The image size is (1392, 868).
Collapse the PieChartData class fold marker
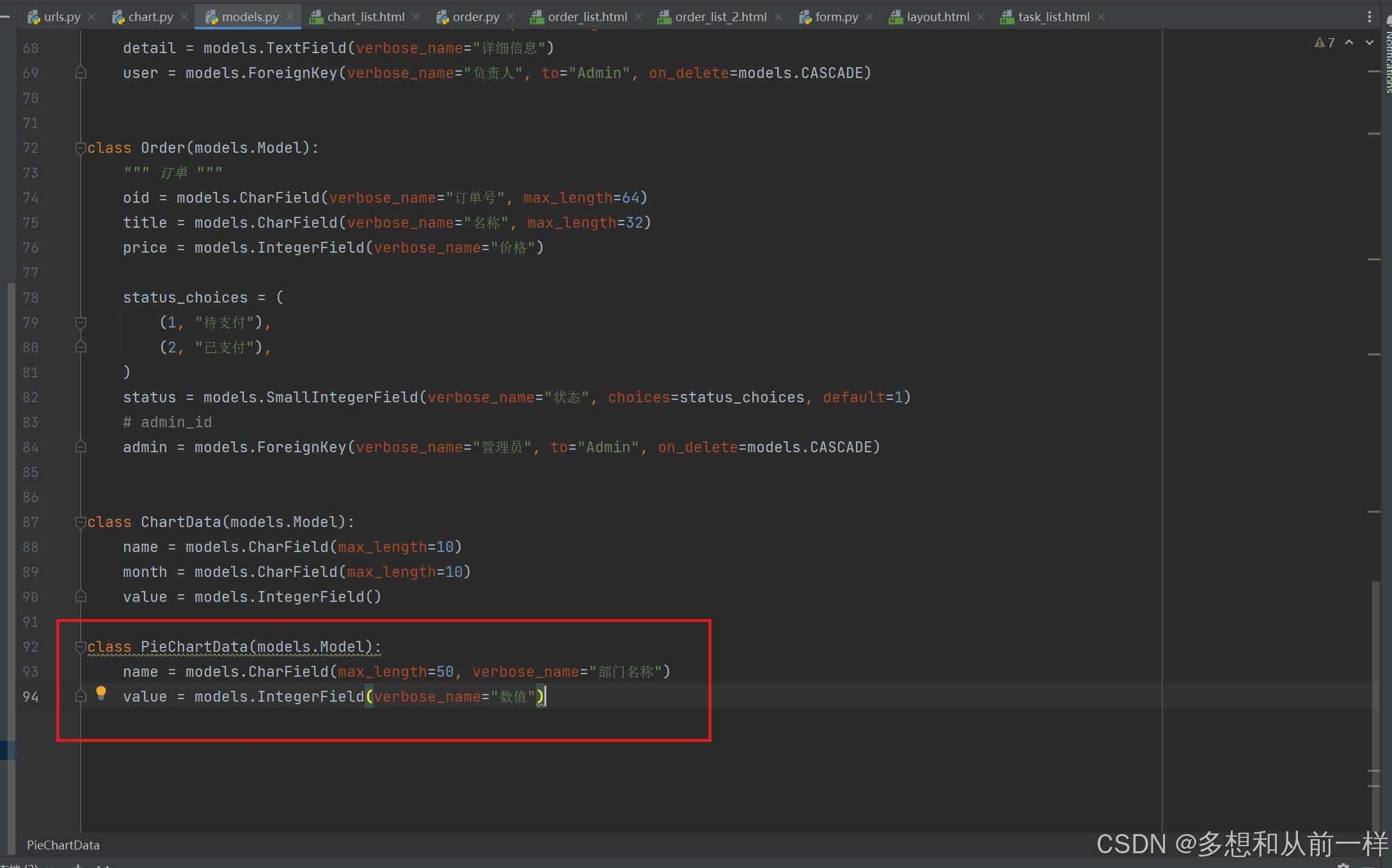click(81, 647)
